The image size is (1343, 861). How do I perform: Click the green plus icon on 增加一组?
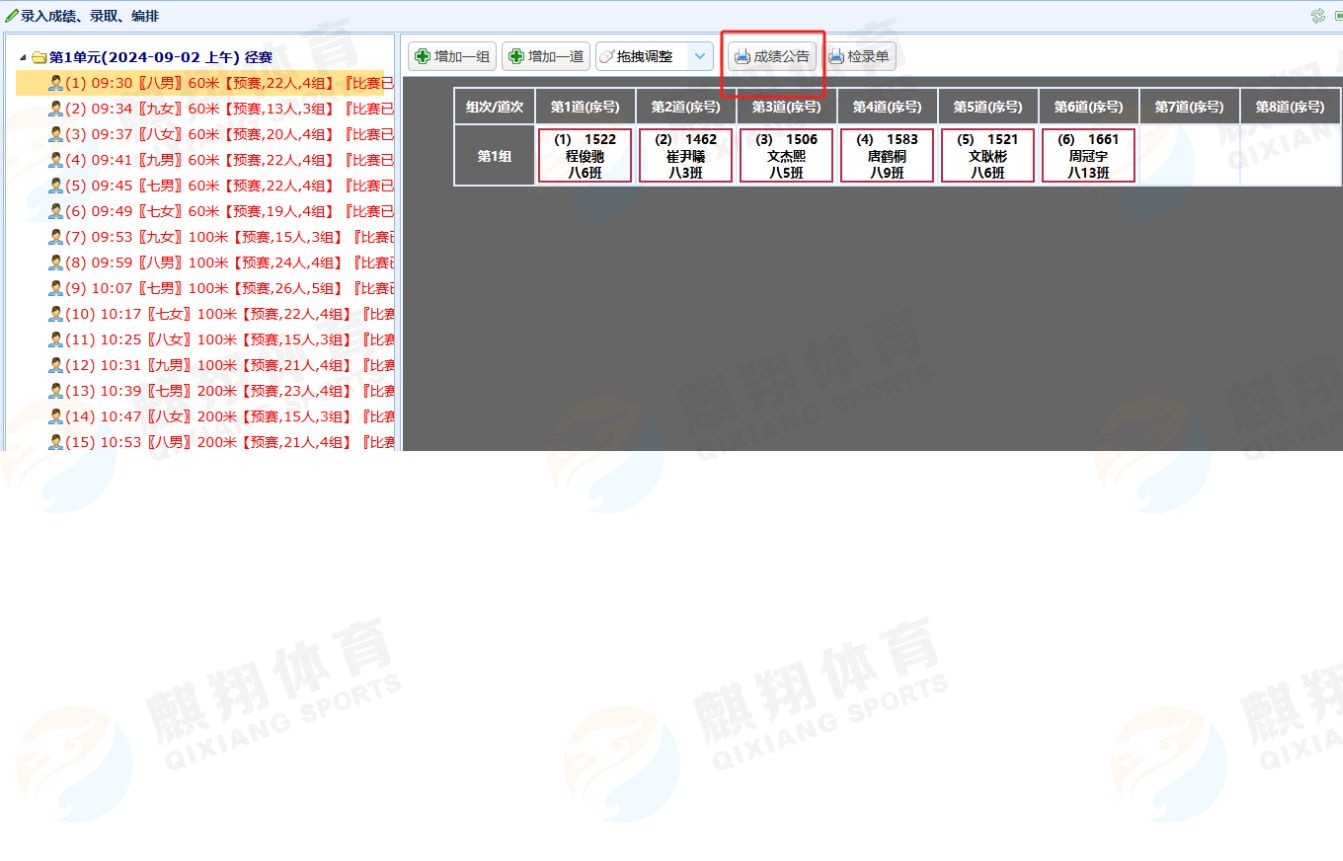coord(423,57)
